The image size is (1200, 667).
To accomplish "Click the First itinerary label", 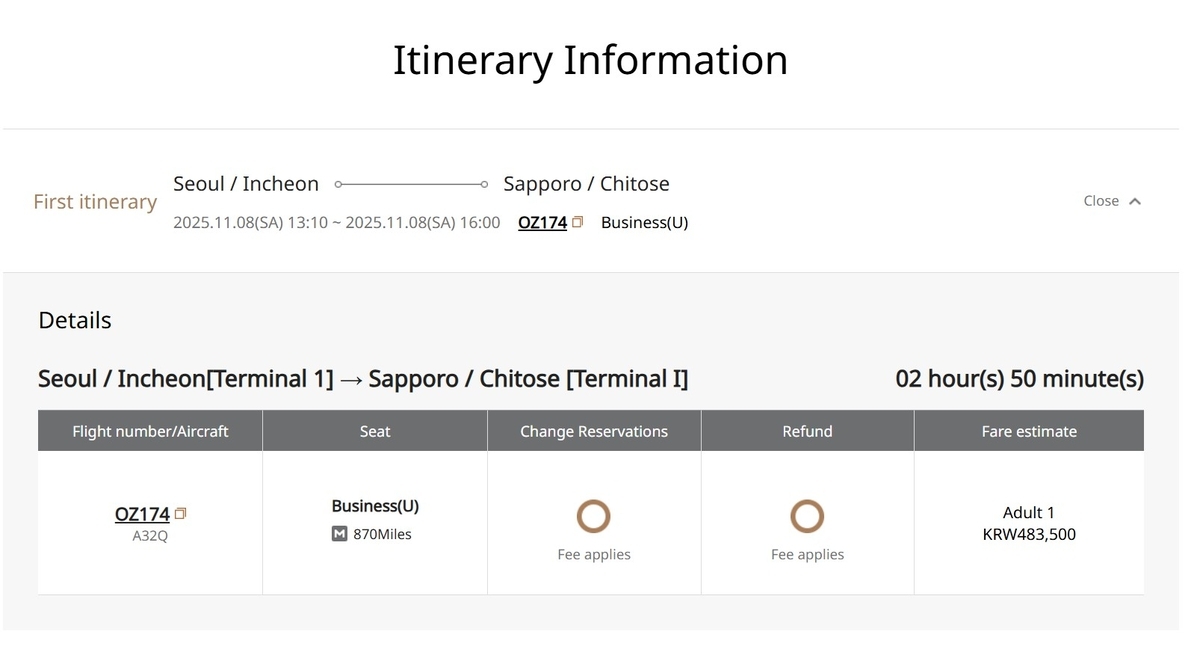I will point(95,202).
